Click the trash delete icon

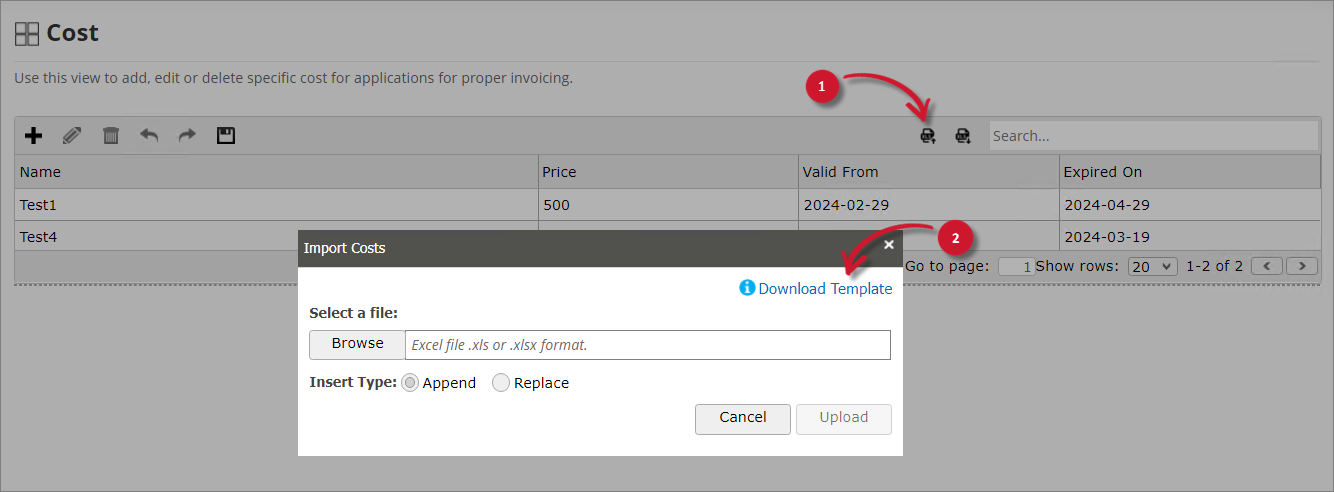pyautogui.click(x=111, y=135)
